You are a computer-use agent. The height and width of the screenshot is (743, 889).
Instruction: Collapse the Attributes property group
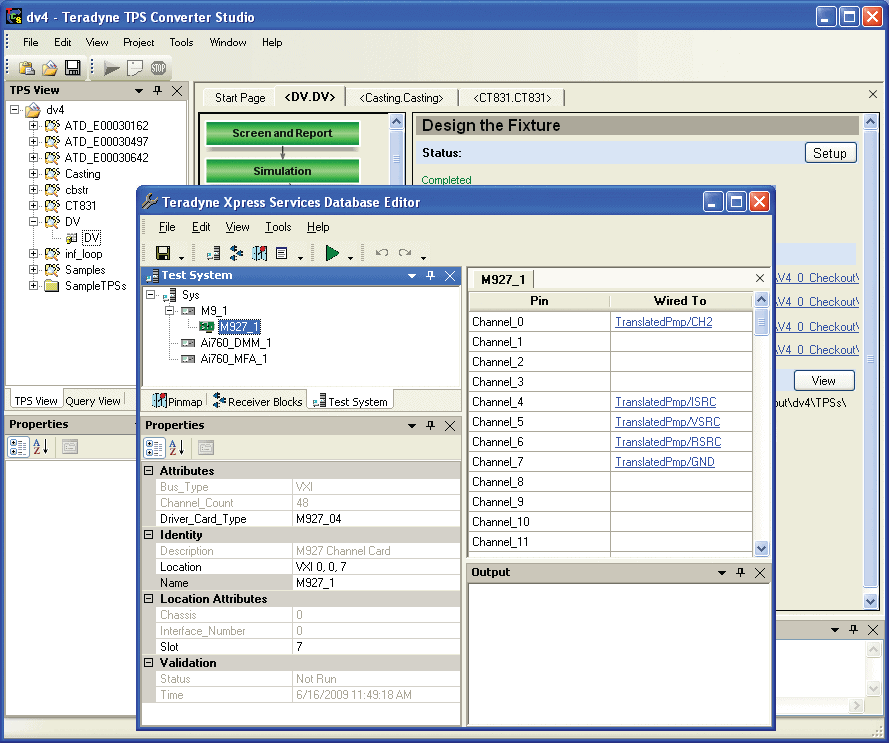click(x=149, y=471)
